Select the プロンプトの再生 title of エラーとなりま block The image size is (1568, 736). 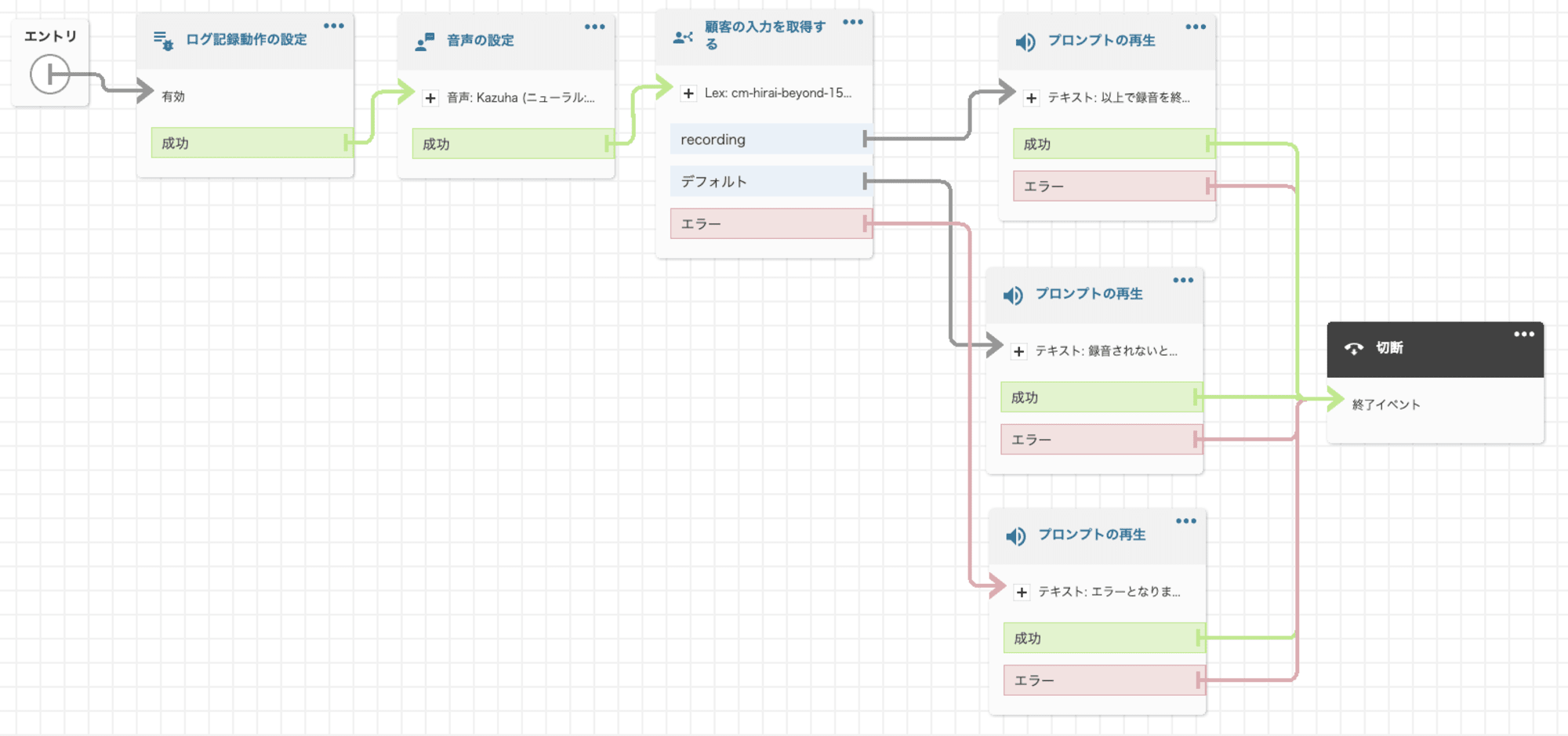click(1092, 534)
